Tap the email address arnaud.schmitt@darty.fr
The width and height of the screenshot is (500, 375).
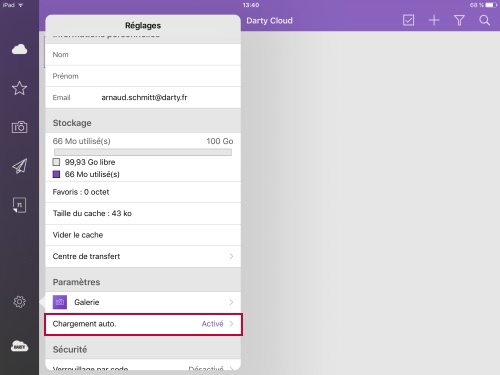144,97
